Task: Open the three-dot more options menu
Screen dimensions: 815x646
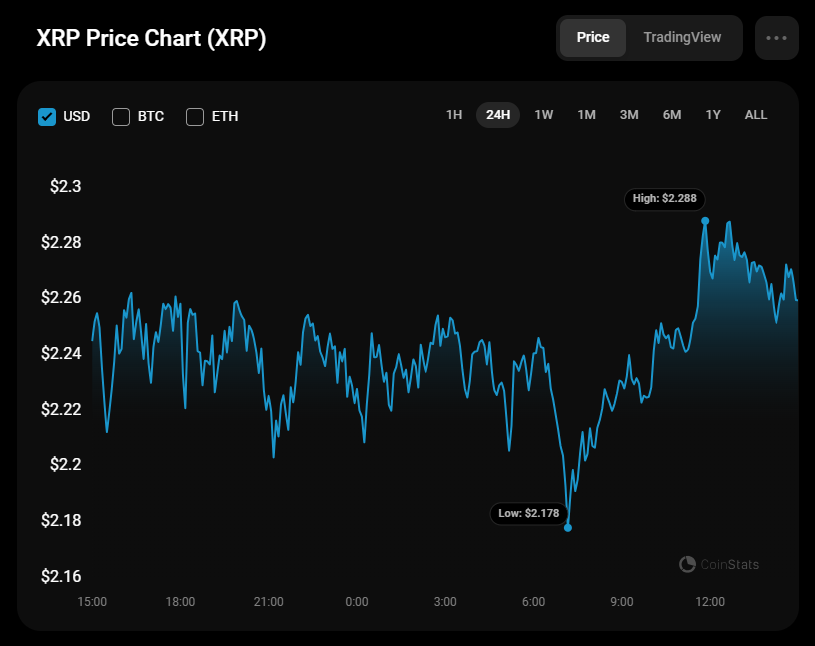Action: [x=777, y=38]
